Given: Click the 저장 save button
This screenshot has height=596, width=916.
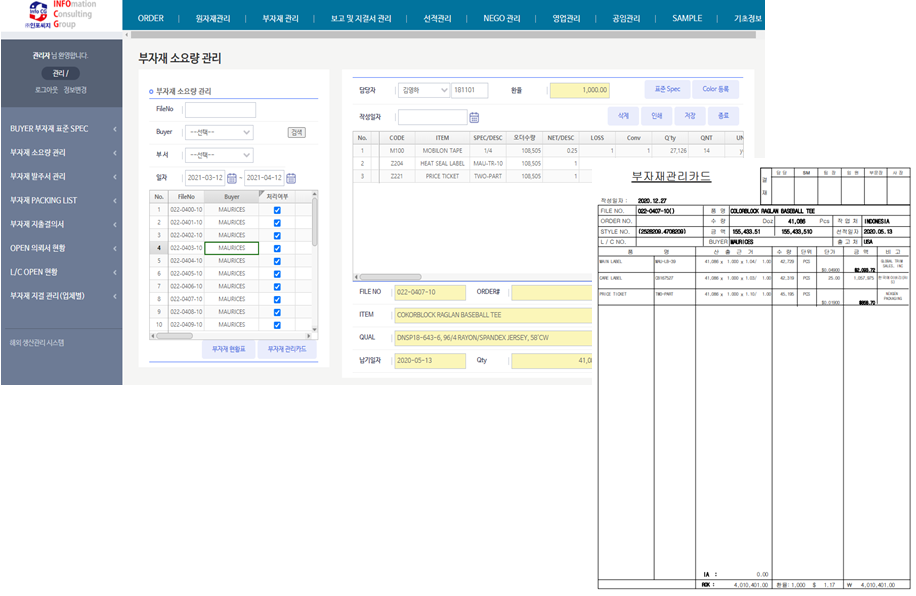Looking at the screenshot, I should (690, 116).
